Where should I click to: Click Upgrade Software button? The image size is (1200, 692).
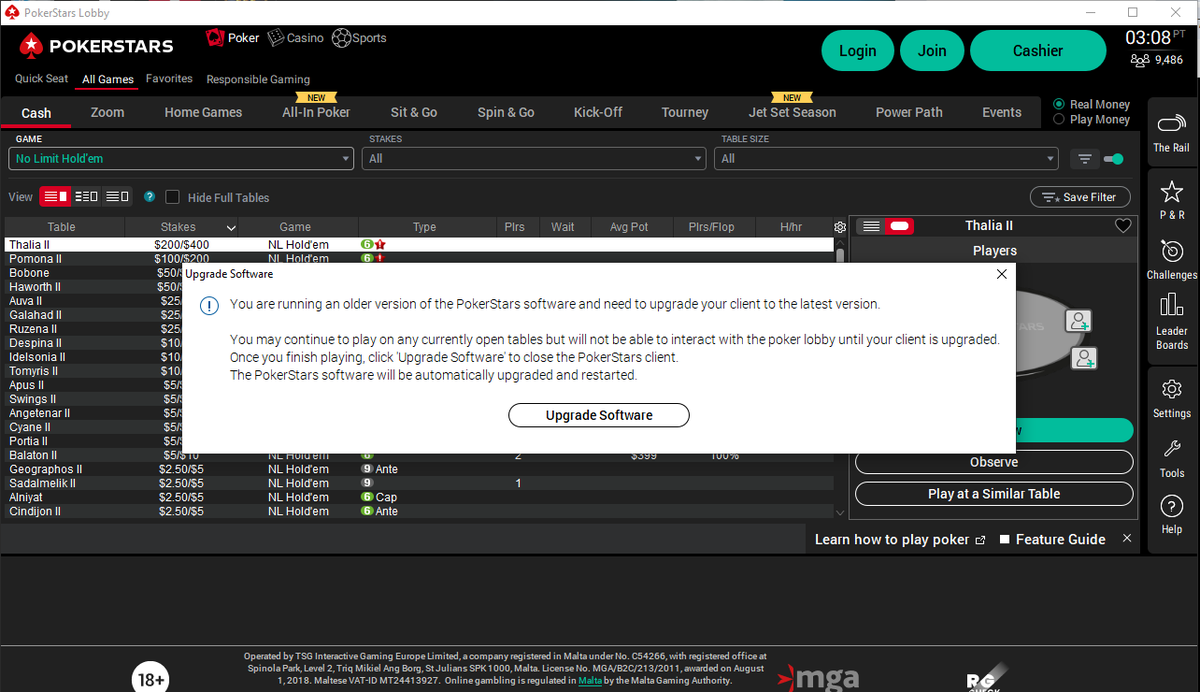[599, 415]
